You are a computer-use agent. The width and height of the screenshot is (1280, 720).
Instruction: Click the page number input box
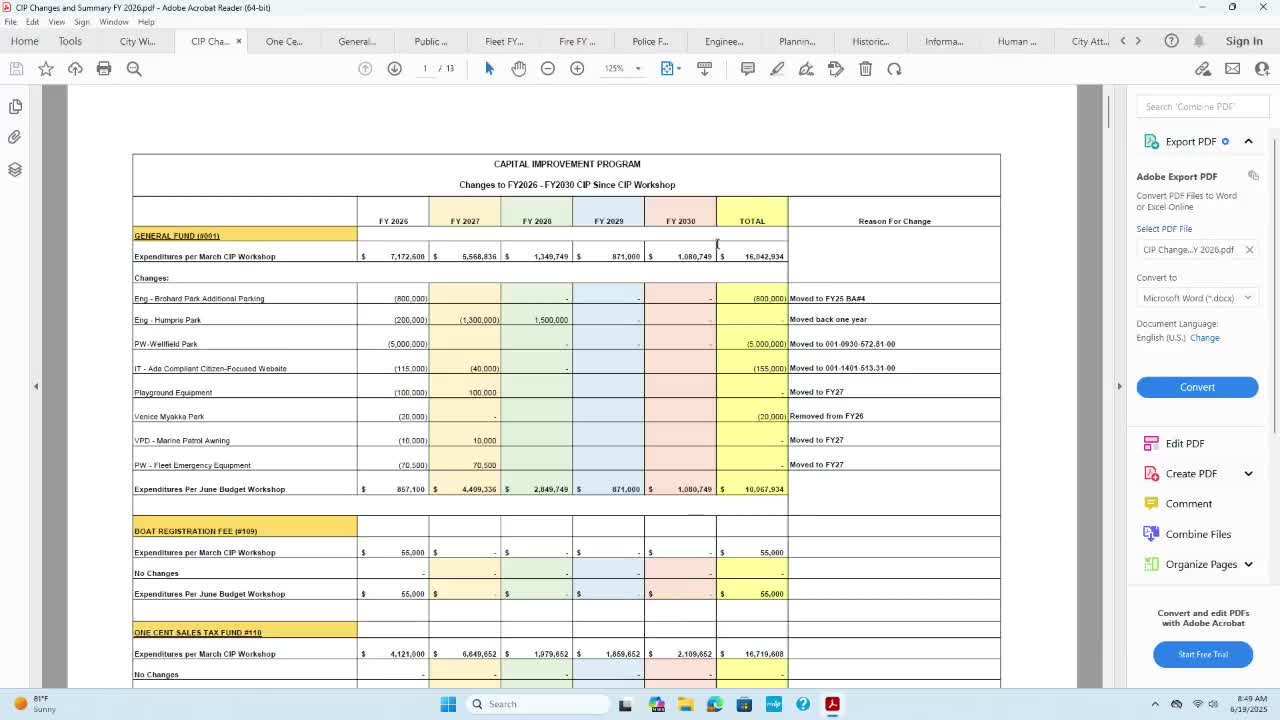pos(425,69)
